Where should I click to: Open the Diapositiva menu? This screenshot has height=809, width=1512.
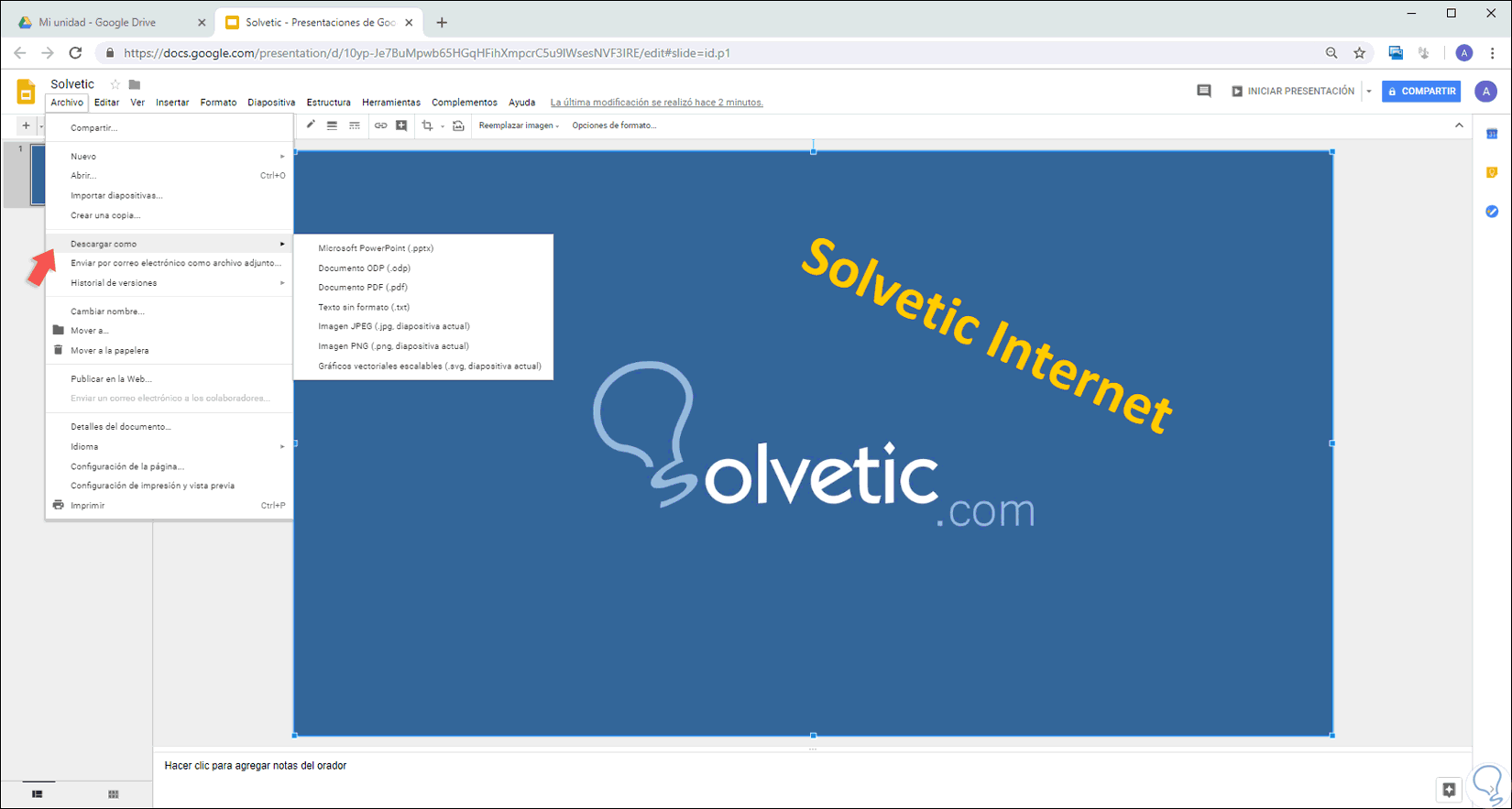click(271, 103)
